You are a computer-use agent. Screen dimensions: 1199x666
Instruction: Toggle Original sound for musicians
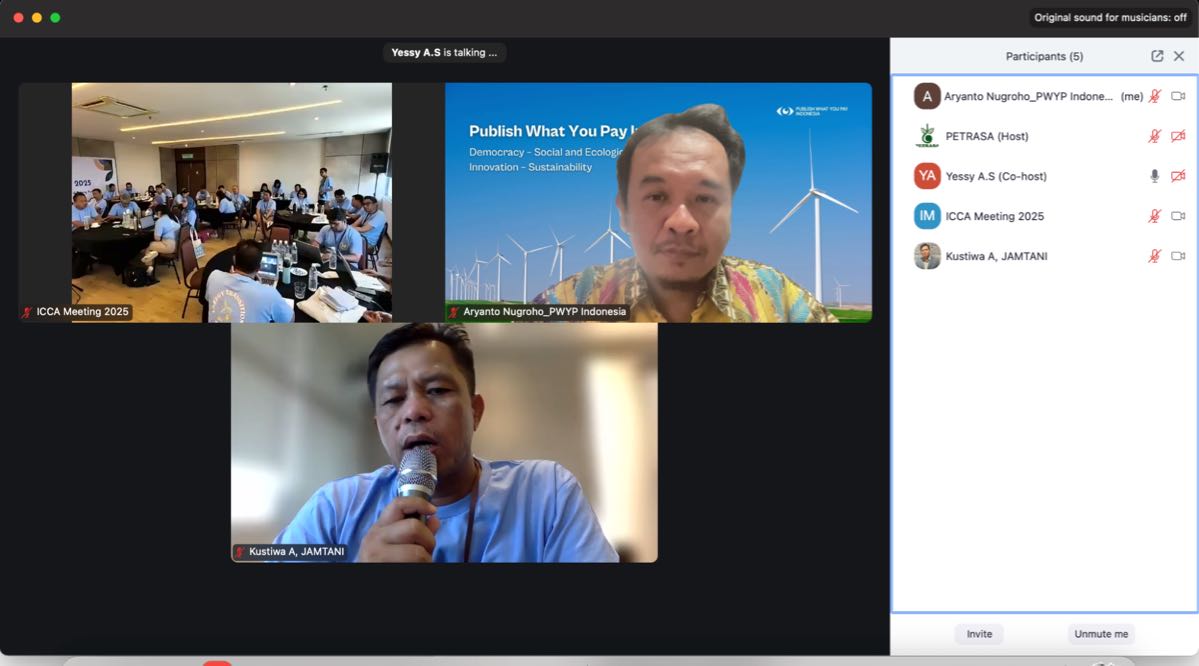[x=1110, y=18]
